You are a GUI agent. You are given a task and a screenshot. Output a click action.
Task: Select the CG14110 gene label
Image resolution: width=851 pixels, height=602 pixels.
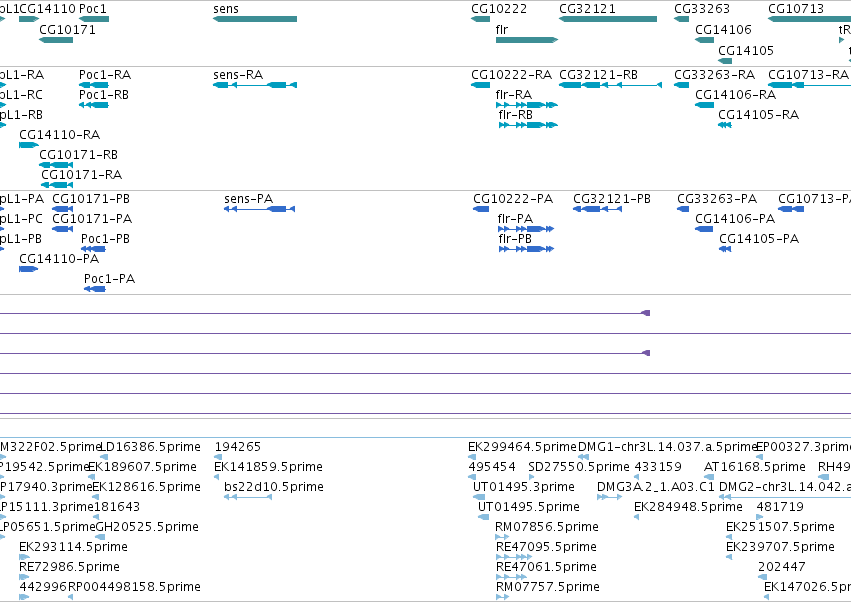pyautogui.click(x=48, y=9)
